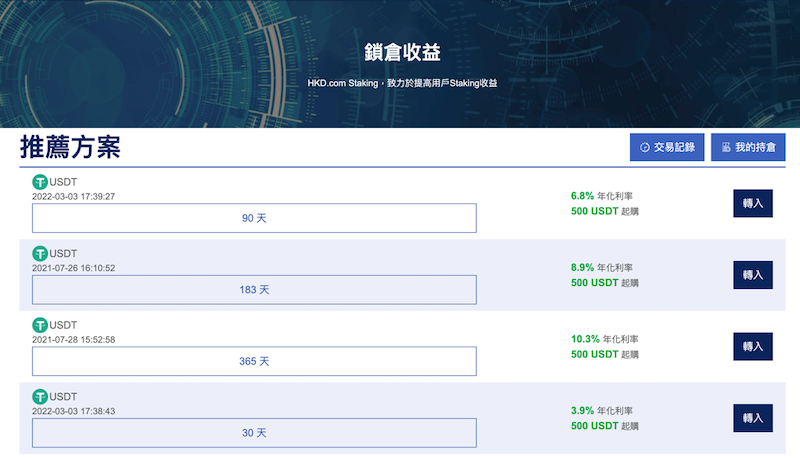Click the 8.9% 年化利率 text
The image size is (800, 458).
click(x=602, y=267)
